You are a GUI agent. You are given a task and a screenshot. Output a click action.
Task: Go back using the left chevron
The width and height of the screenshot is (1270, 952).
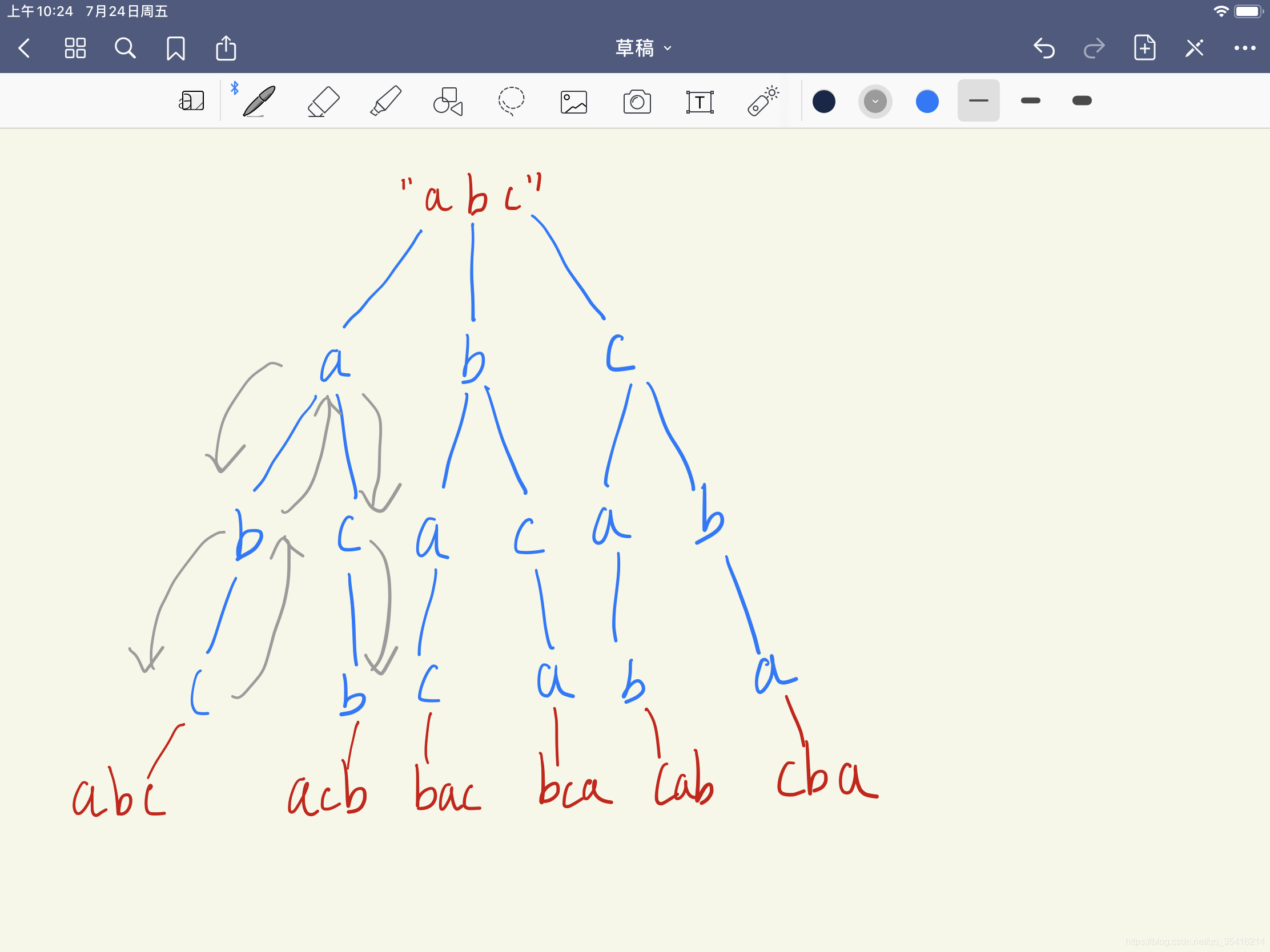coord(24,48)
